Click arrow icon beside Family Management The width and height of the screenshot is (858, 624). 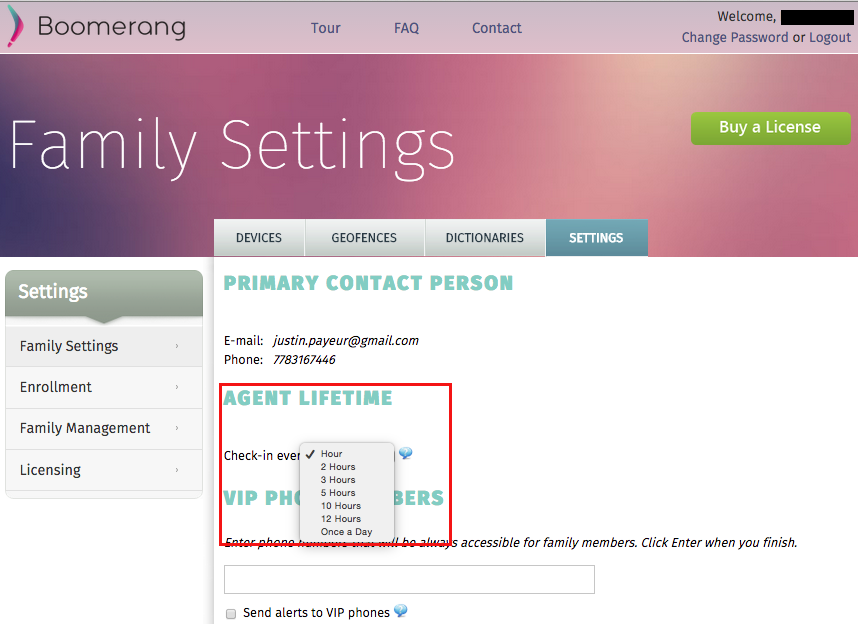pos(177,428)
